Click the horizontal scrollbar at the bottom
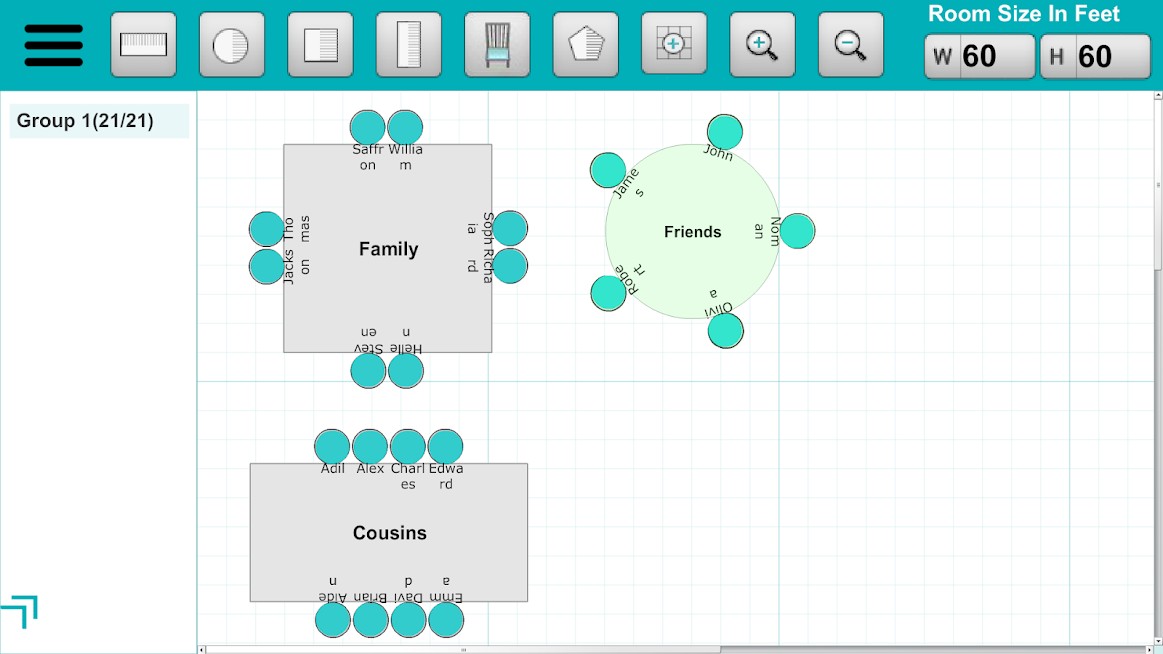1163x654 pixels. click(x=462, y=649)
